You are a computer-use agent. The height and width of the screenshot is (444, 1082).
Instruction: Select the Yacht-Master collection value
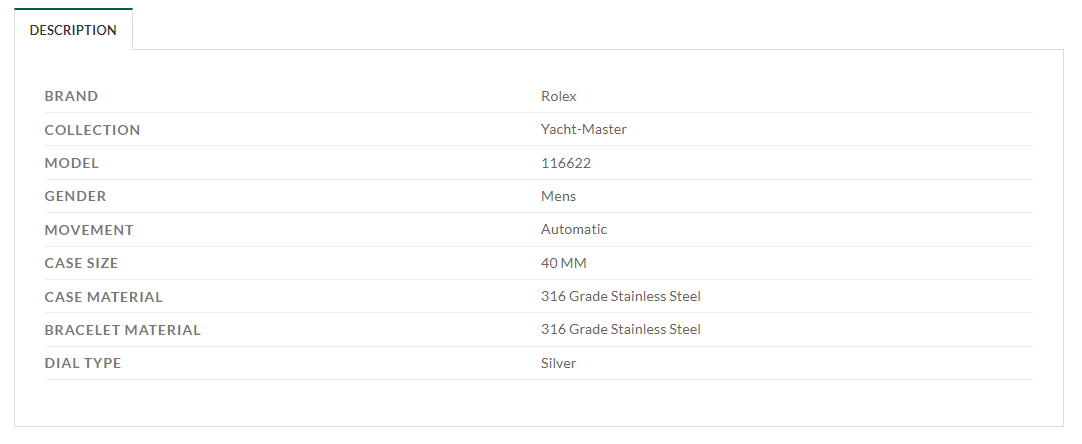(x=584, y=130)
